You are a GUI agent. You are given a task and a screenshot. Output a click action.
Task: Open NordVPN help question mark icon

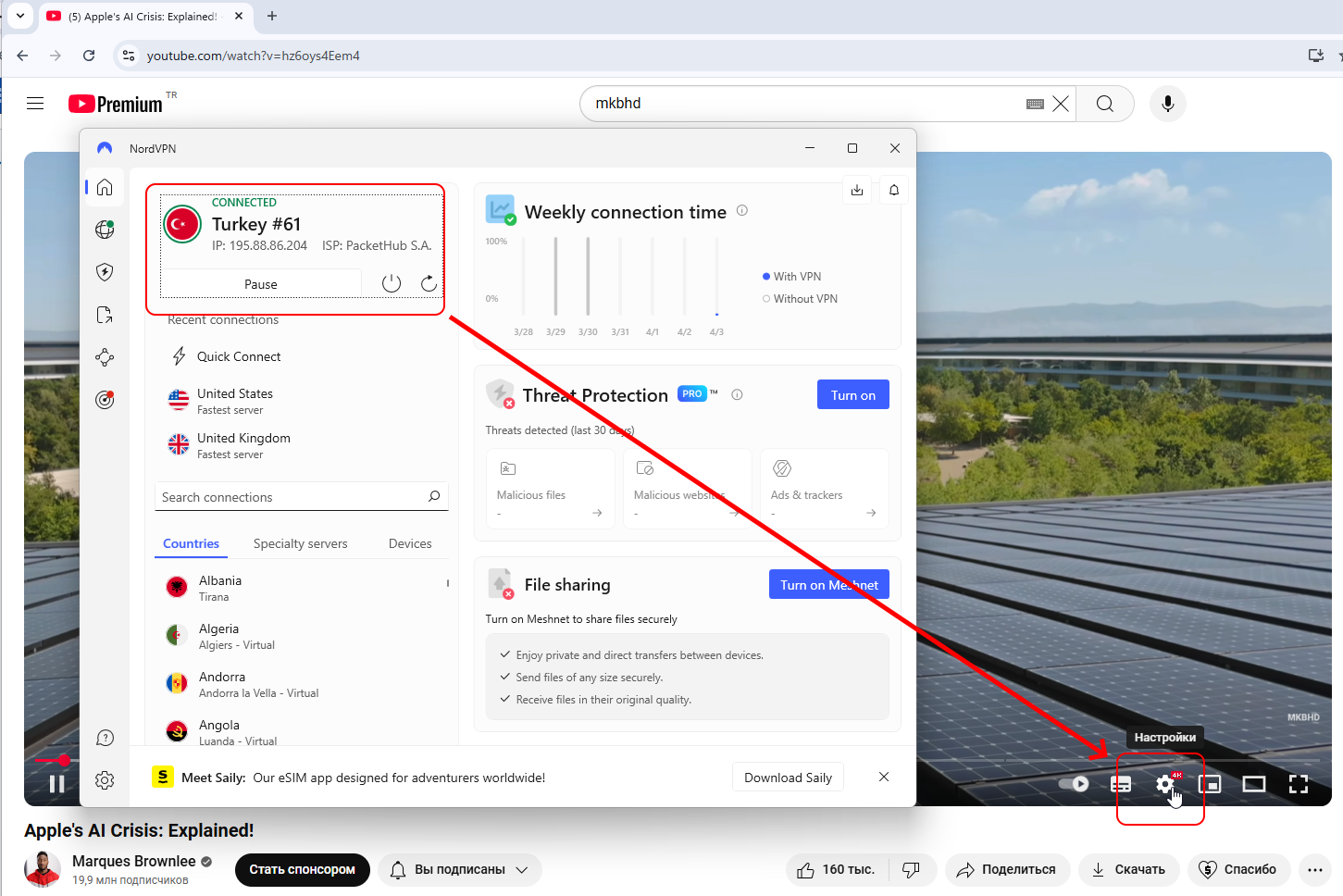click(105, 738)
